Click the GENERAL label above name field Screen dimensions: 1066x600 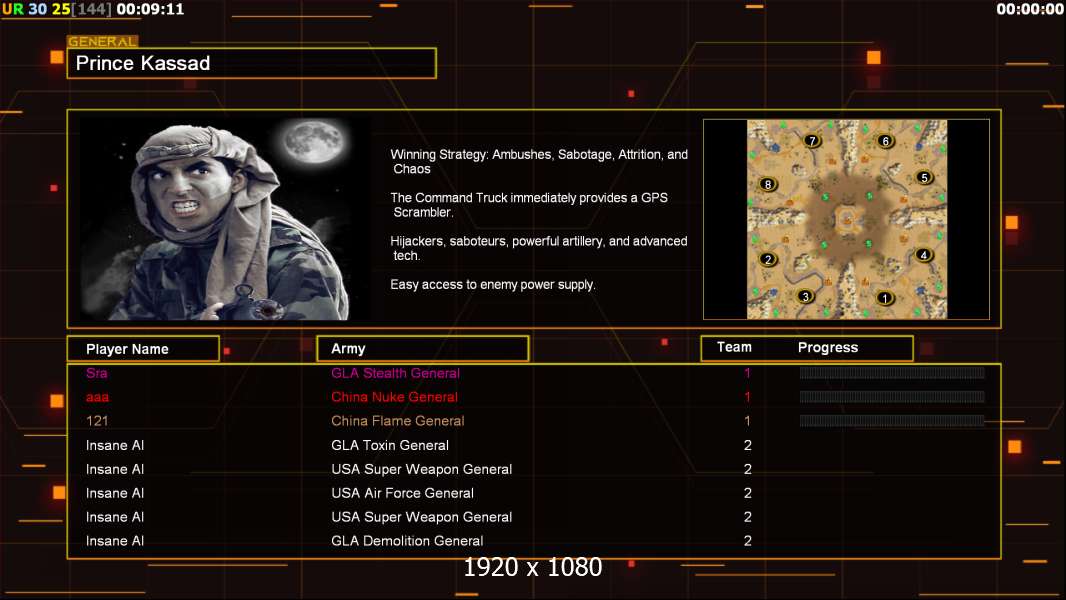[x=103, y=41]
